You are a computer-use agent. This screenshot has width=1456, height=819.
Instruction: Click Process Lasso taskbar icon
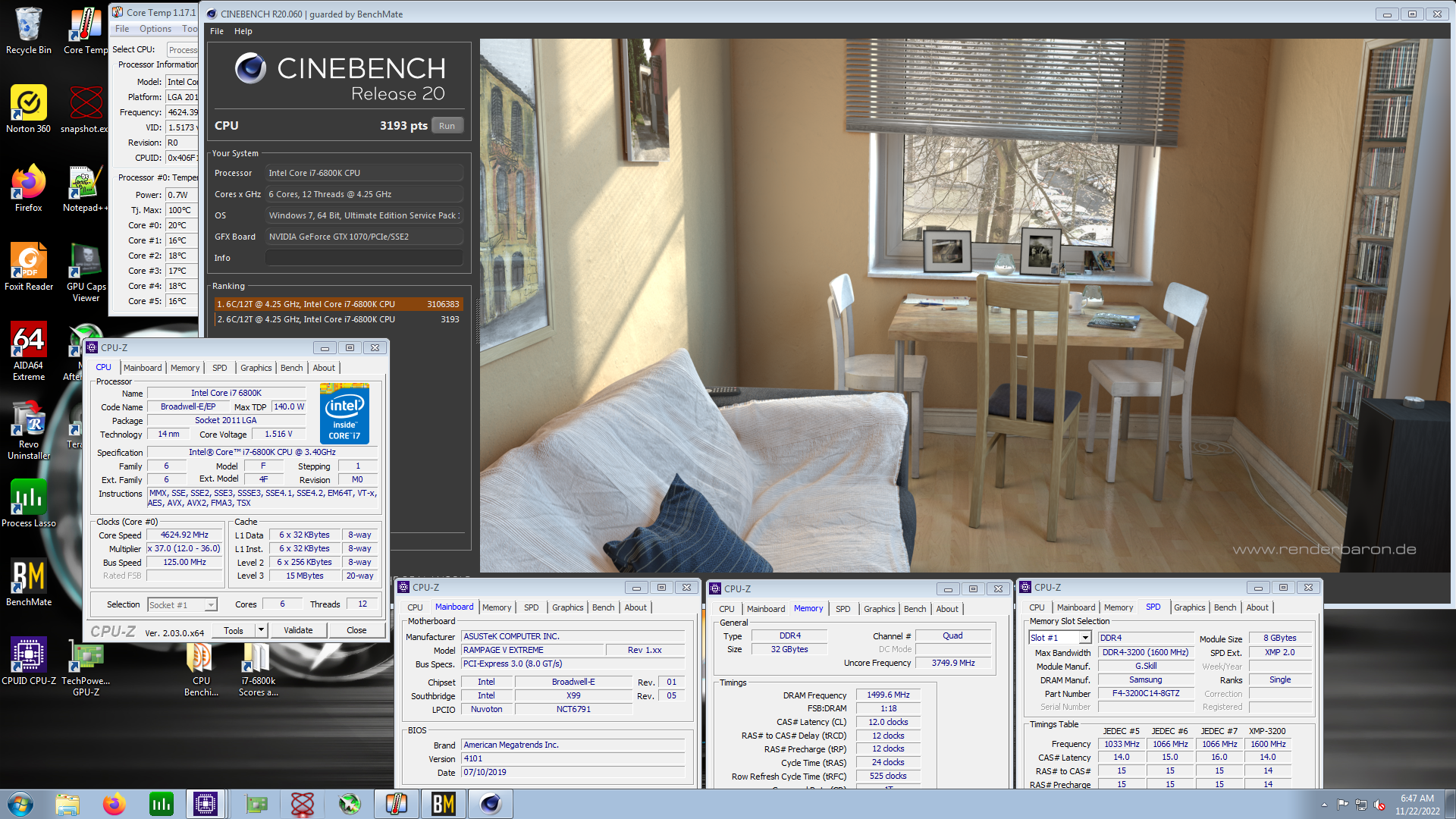[x=162, y=804]
